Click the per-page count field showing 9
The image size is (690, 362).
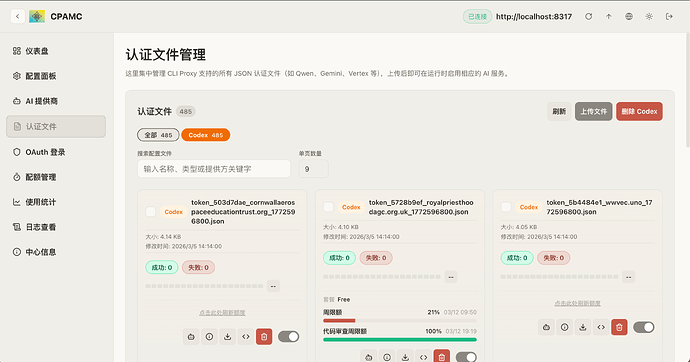click(x=313, y=169)
